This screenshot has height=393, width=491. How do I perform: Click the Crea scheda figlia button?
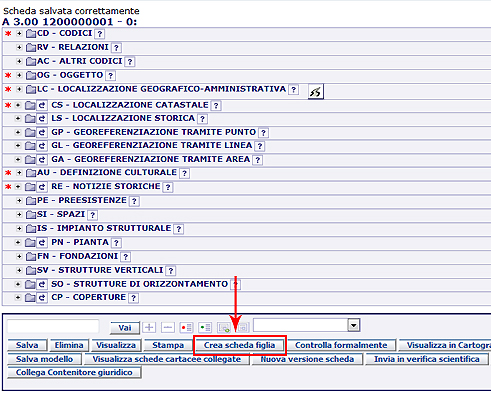point(239,345)
